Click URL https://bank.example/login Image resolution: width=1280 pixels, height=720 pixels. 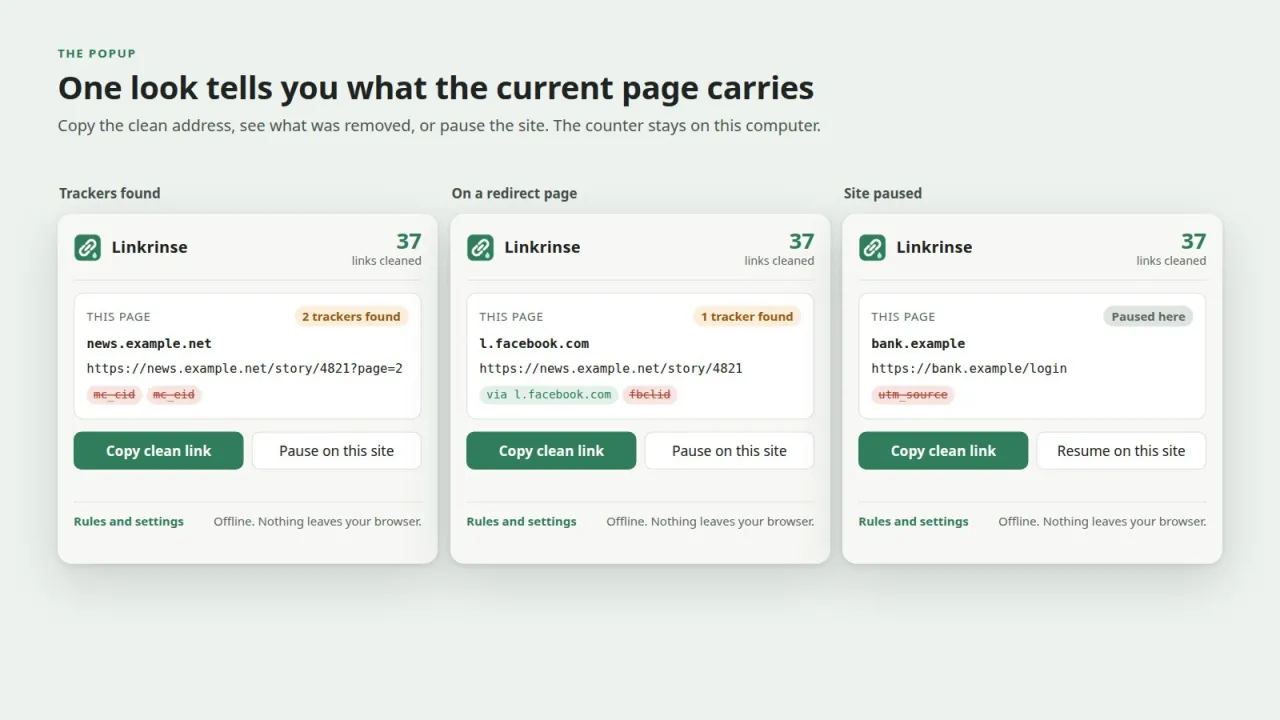pos(970,368)
